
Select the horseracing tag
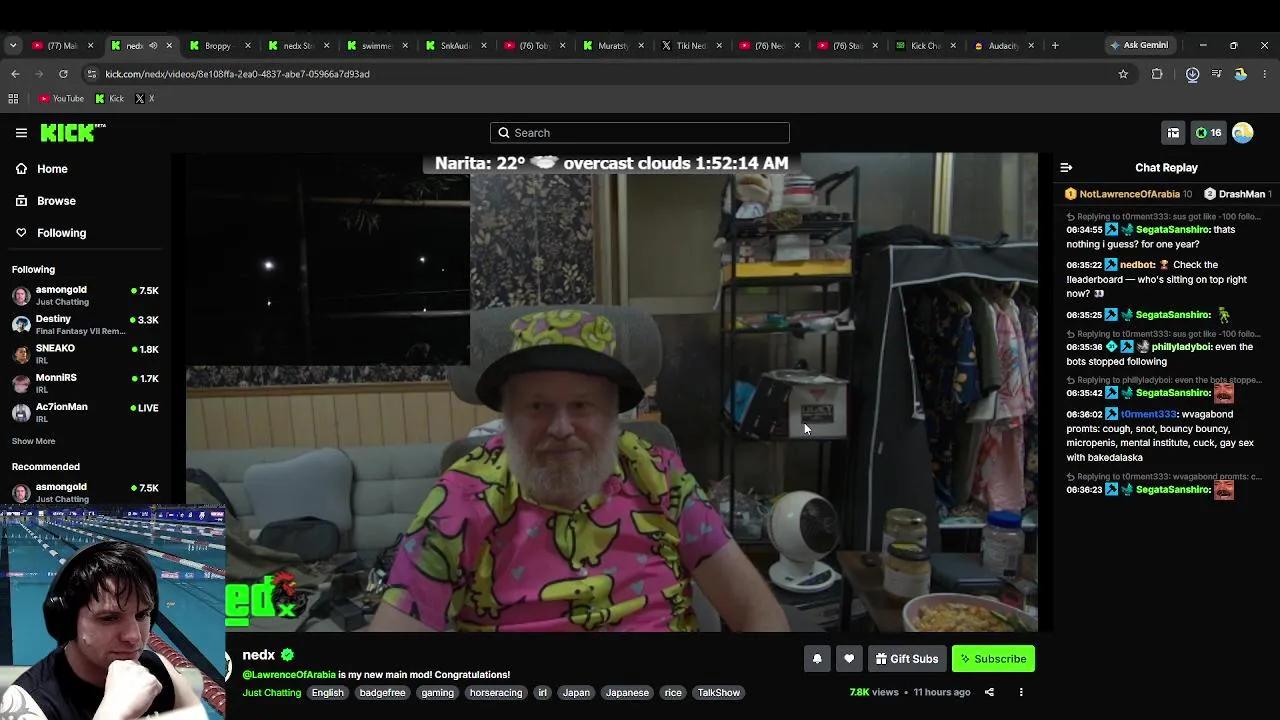coord(496,692)
